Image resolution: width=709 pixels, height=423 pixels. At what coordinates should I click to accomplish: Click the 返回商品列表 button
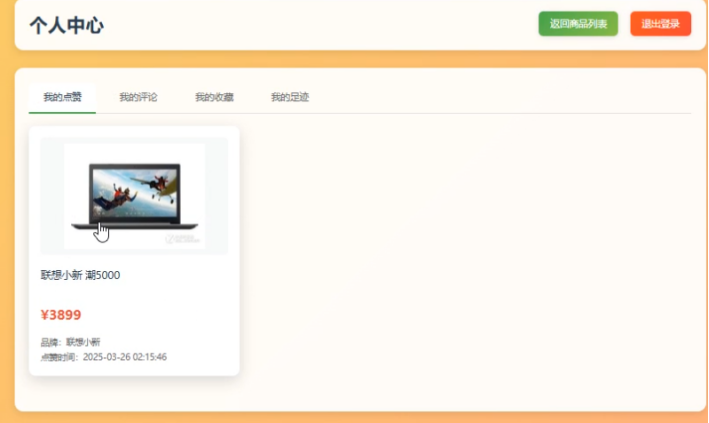[578, 24]
